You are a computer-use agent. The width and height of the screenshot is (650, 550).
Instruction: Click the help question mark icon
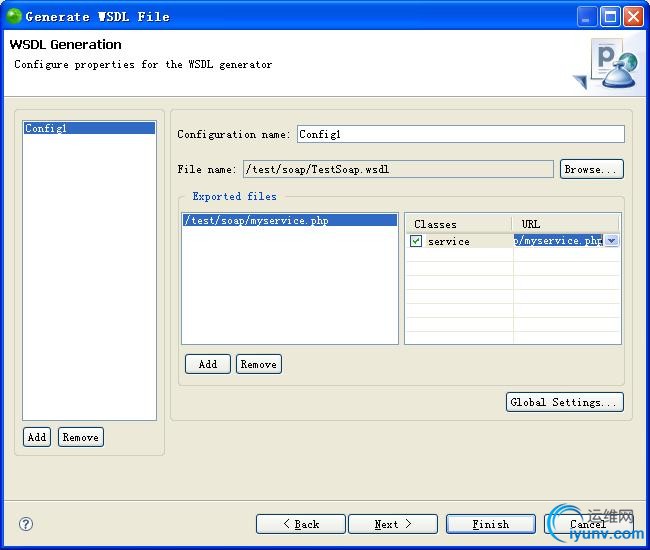[26, 524]
